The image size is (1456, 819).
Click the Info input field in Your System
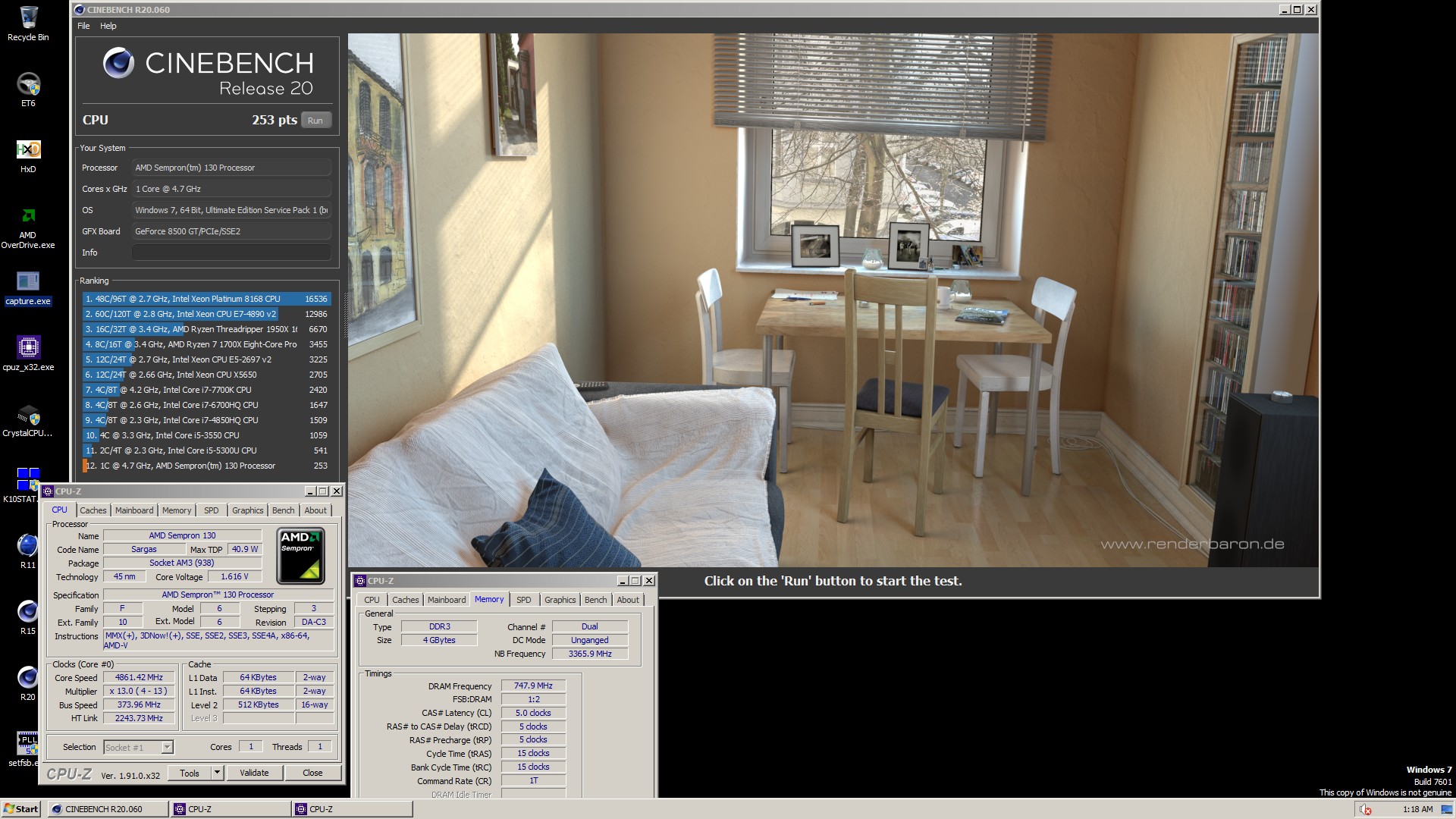point(231,253)
